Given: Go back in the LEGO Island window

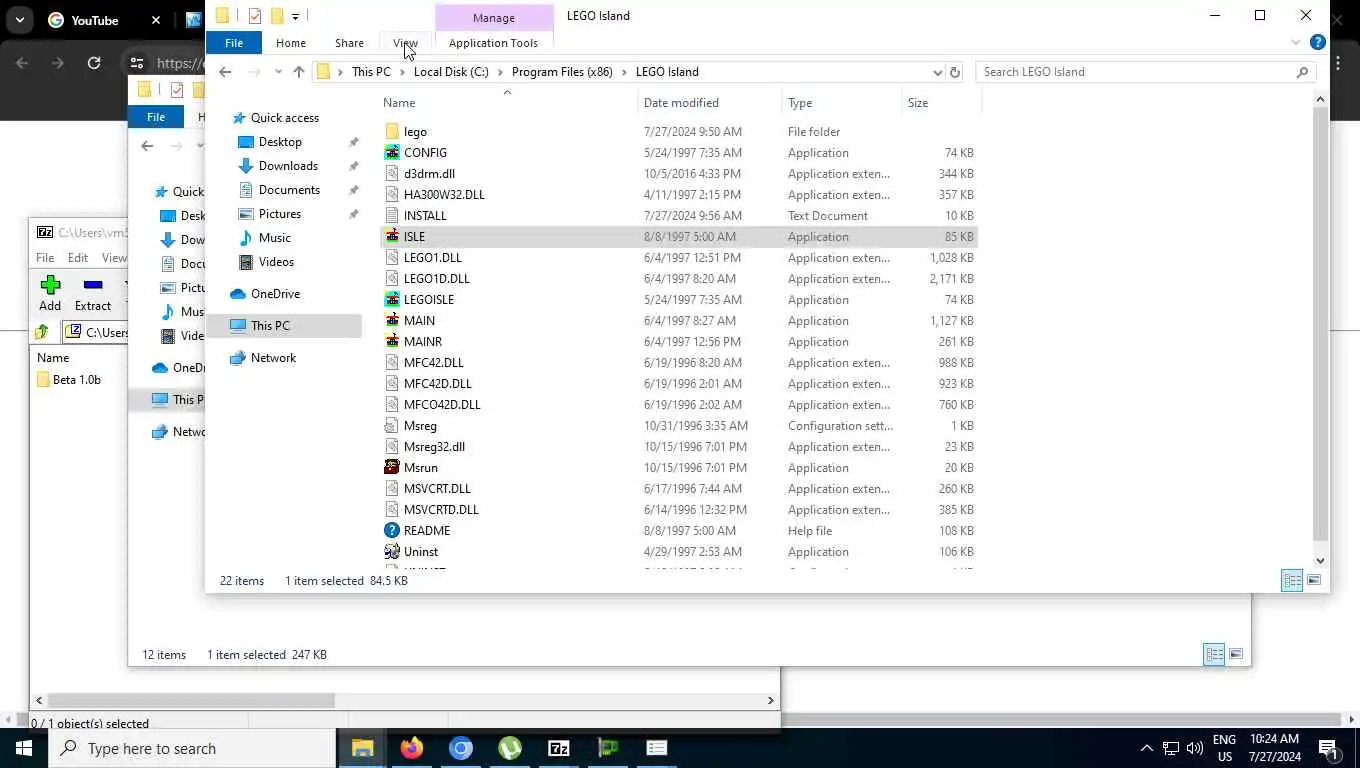Looking at the screenshot, I should pyautogui.click(x=225, y=72).
